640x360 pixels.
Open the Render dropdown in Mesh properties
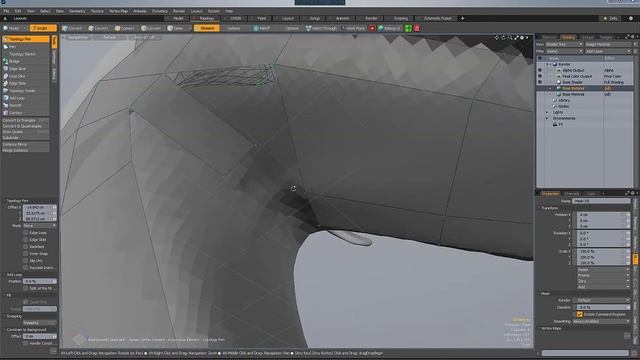point(601,300)
